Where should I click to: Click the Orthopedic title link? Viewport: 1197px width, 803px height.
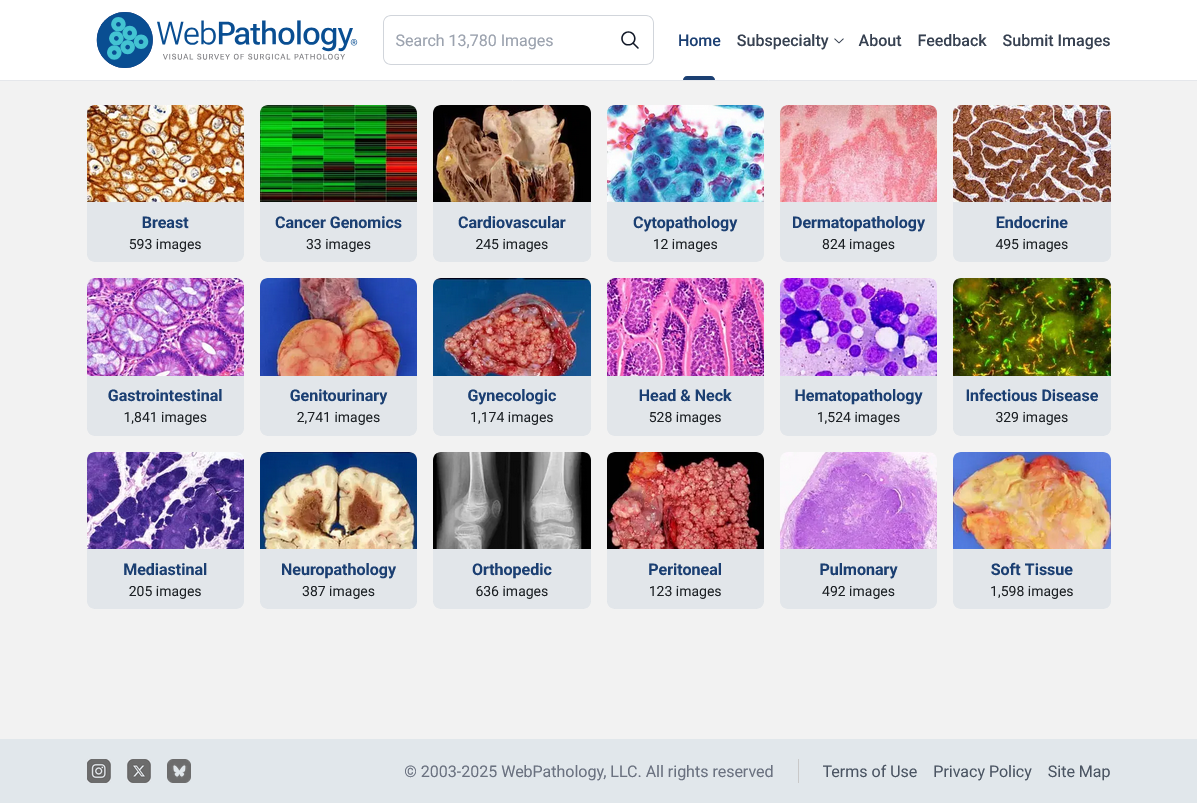511,570
